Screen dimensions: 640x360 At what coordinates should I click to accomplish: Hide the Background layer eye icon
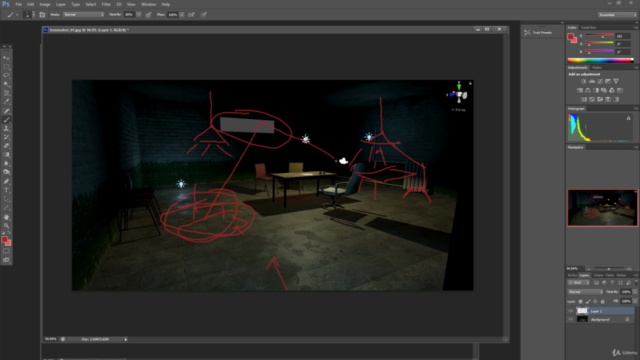571,320
